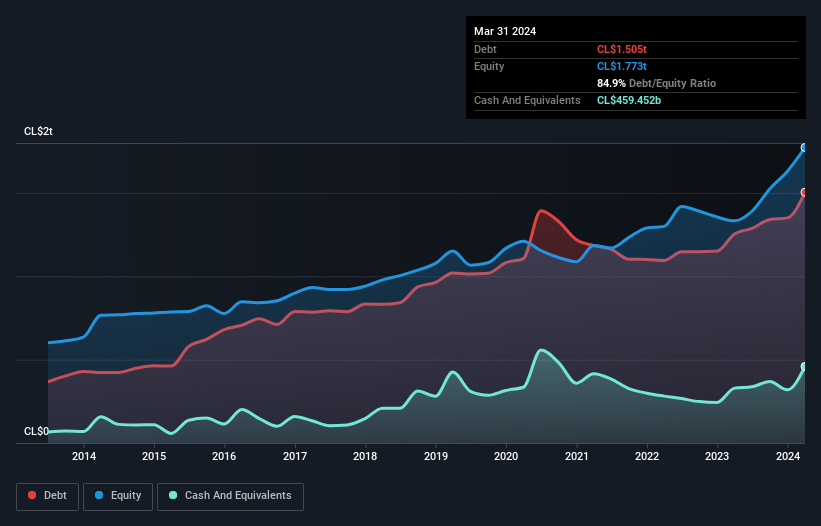Select the 2022 x-axis label
The height and width of the screenshot is (526, 821).
pyautogui.click(x=647, y=456)
